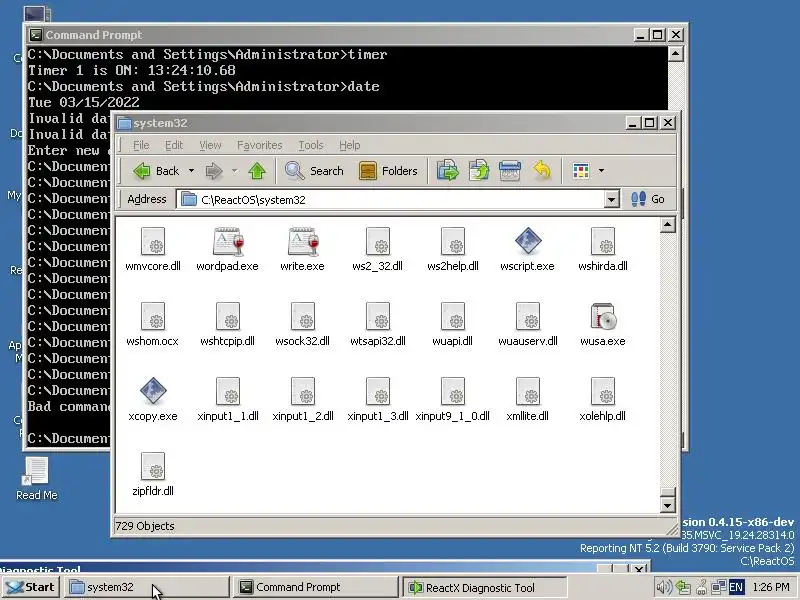The image size is (800, 600).
Task: Expand the Address bar dropdown
Action: tap(611, 199)
